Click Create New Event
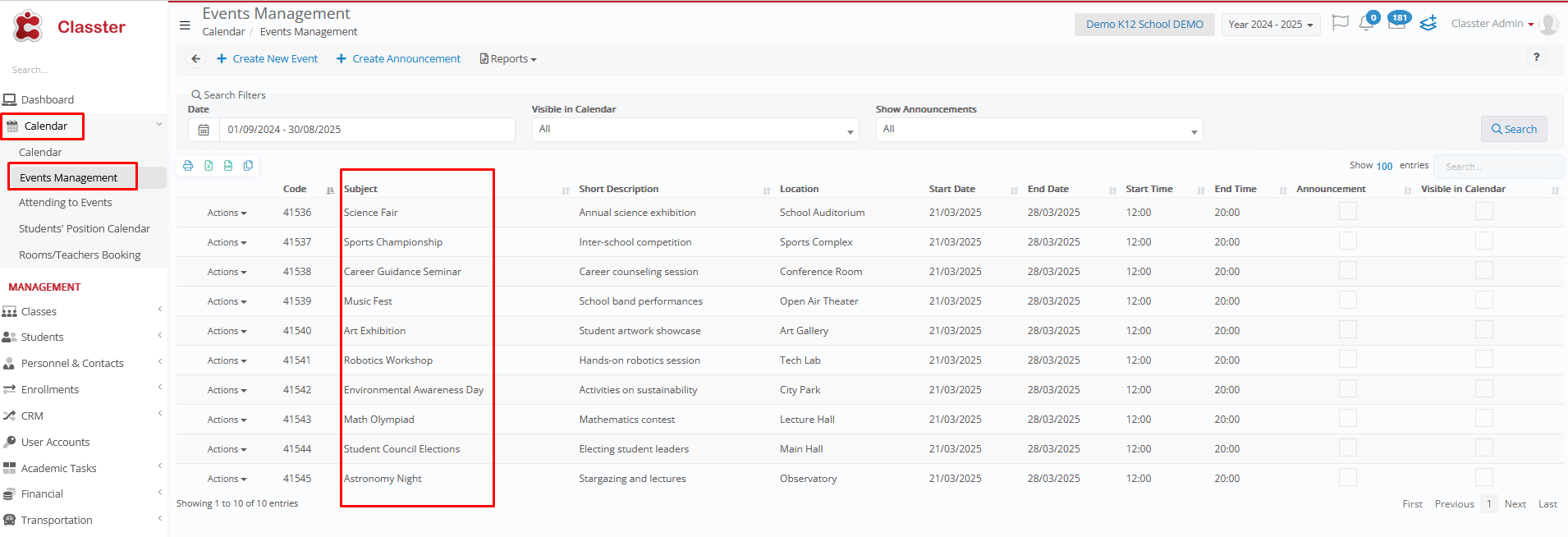This screenshot has height=537, width=1568. coord(268,59)
